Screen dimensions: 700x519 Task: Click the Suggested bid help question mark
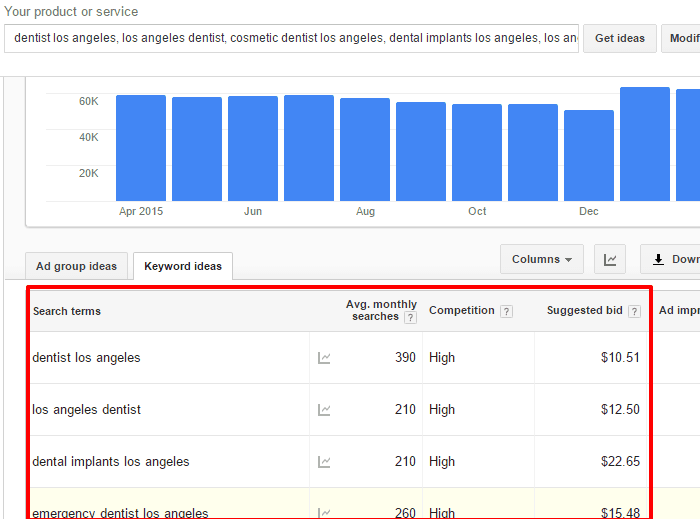pyautogui.click(x=634, y=311)
